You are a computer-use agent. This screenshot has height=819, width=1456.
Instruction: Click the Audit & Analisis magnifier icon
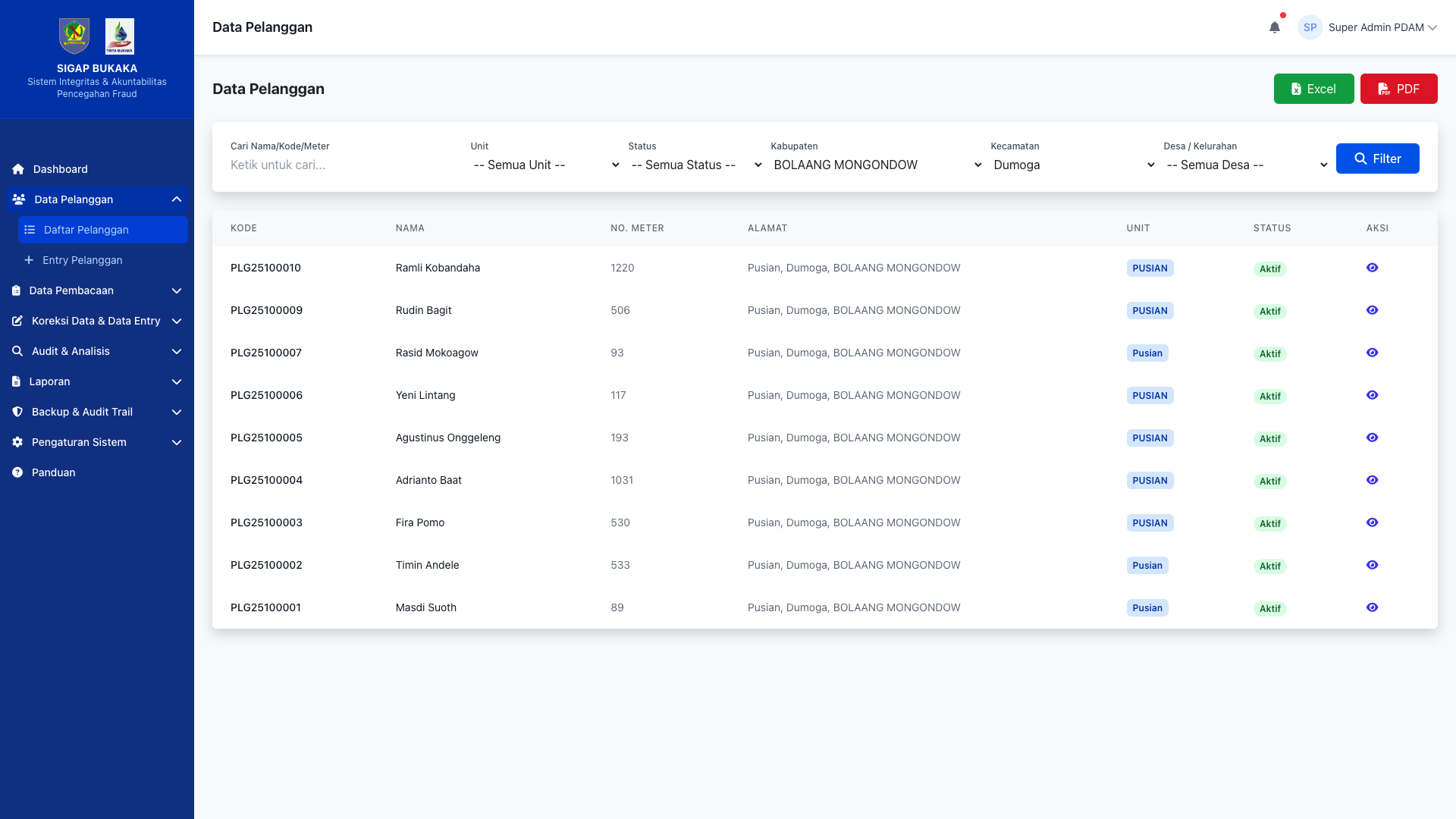(x=17, y=351)
